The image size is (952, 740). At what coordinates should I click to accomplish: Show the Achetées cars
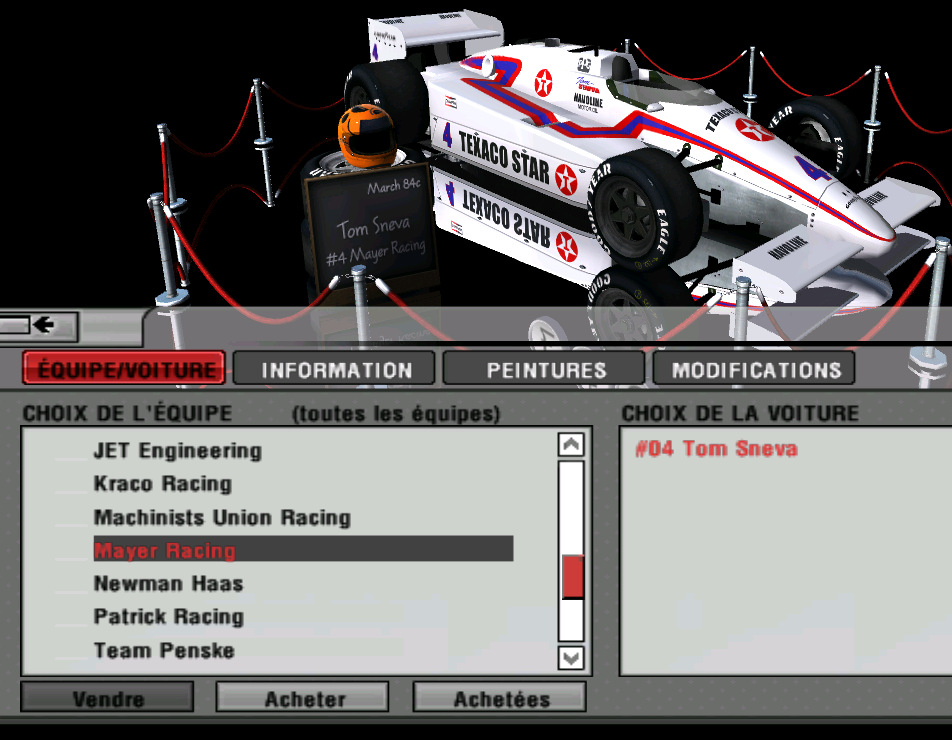pos(500,698)
